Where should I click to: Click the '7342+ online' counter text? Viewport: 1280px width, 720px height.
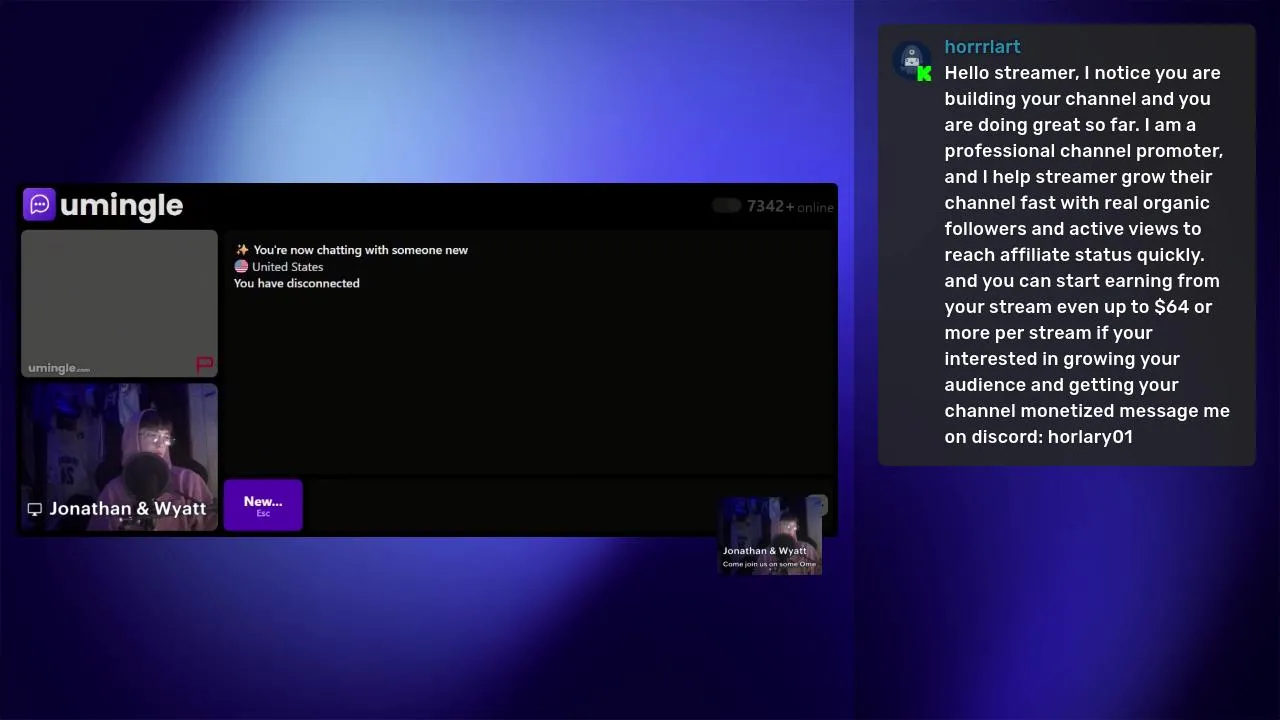790,207
